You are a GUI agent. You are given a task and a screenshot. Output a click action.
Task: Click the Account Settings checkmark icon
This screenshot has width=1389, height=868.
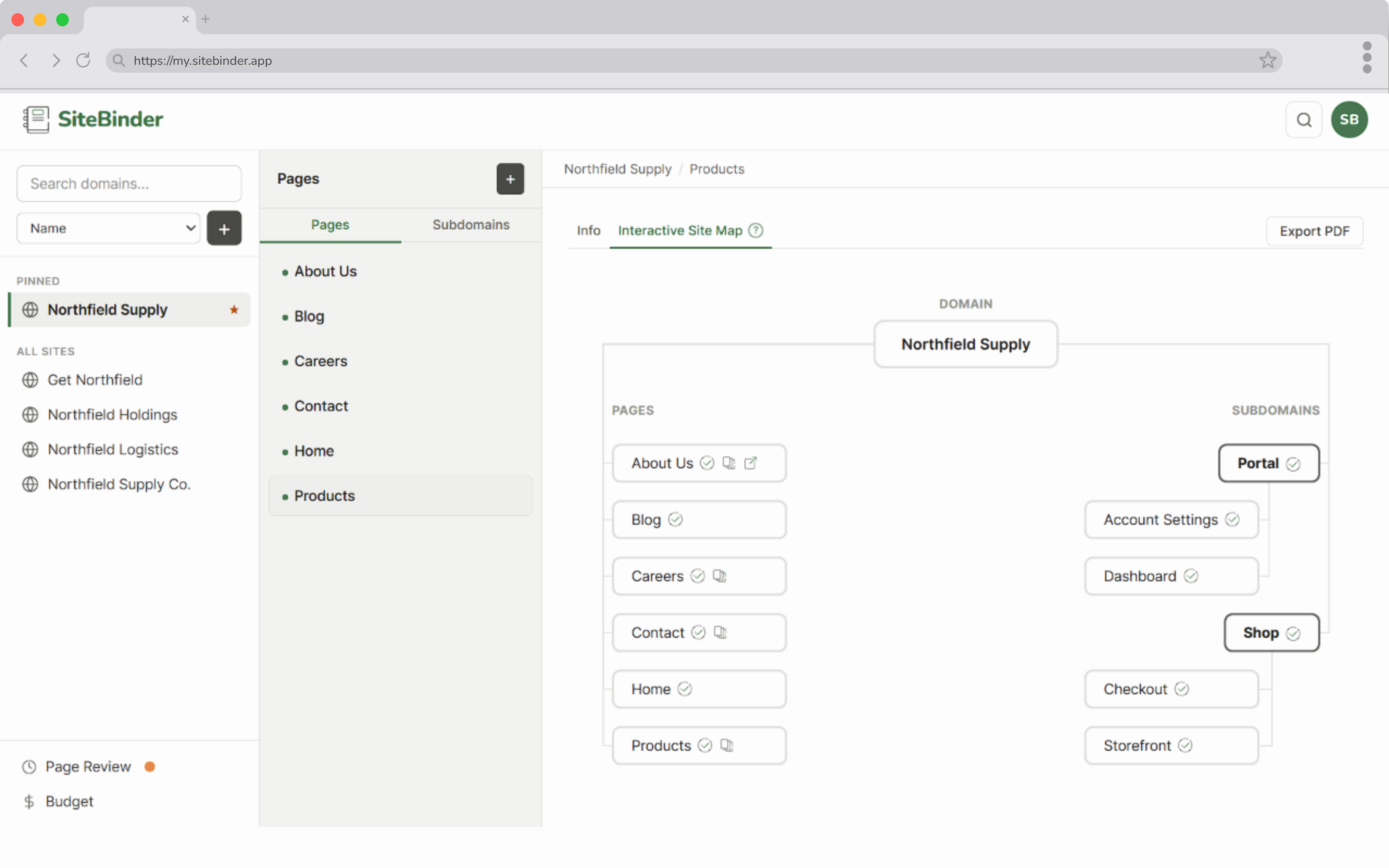[x=1232, y=520]
